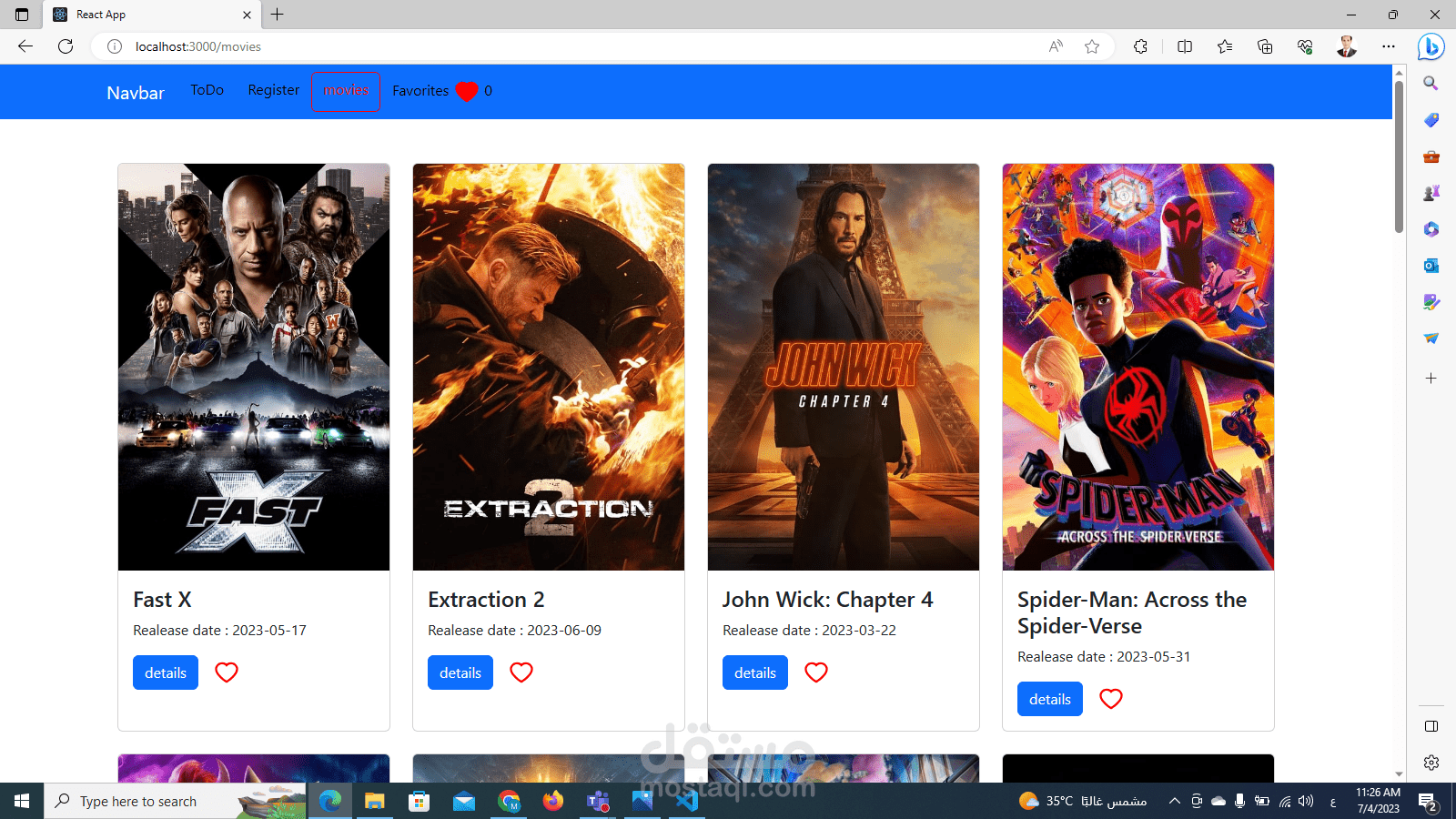Screen dimensions: 1456x819
Task: Click the red heart icon beside Favorites
Action: [467, 91]
